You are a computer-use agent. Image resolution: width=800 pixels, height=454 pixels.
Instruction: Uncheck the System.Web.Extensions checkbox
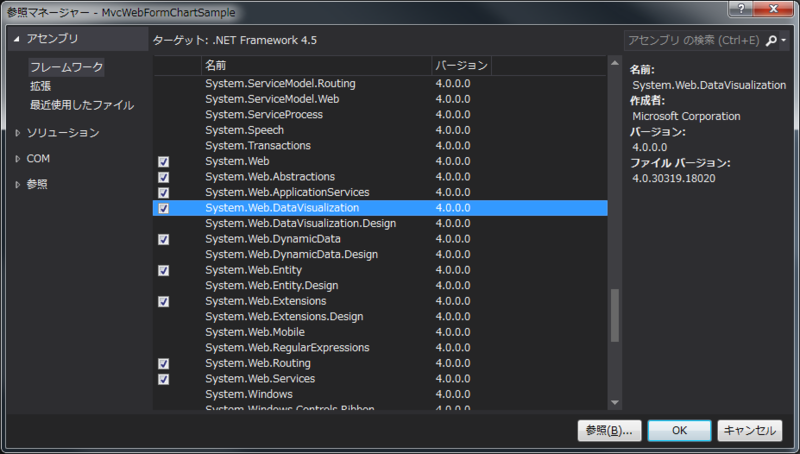click(x=163, y=301)
